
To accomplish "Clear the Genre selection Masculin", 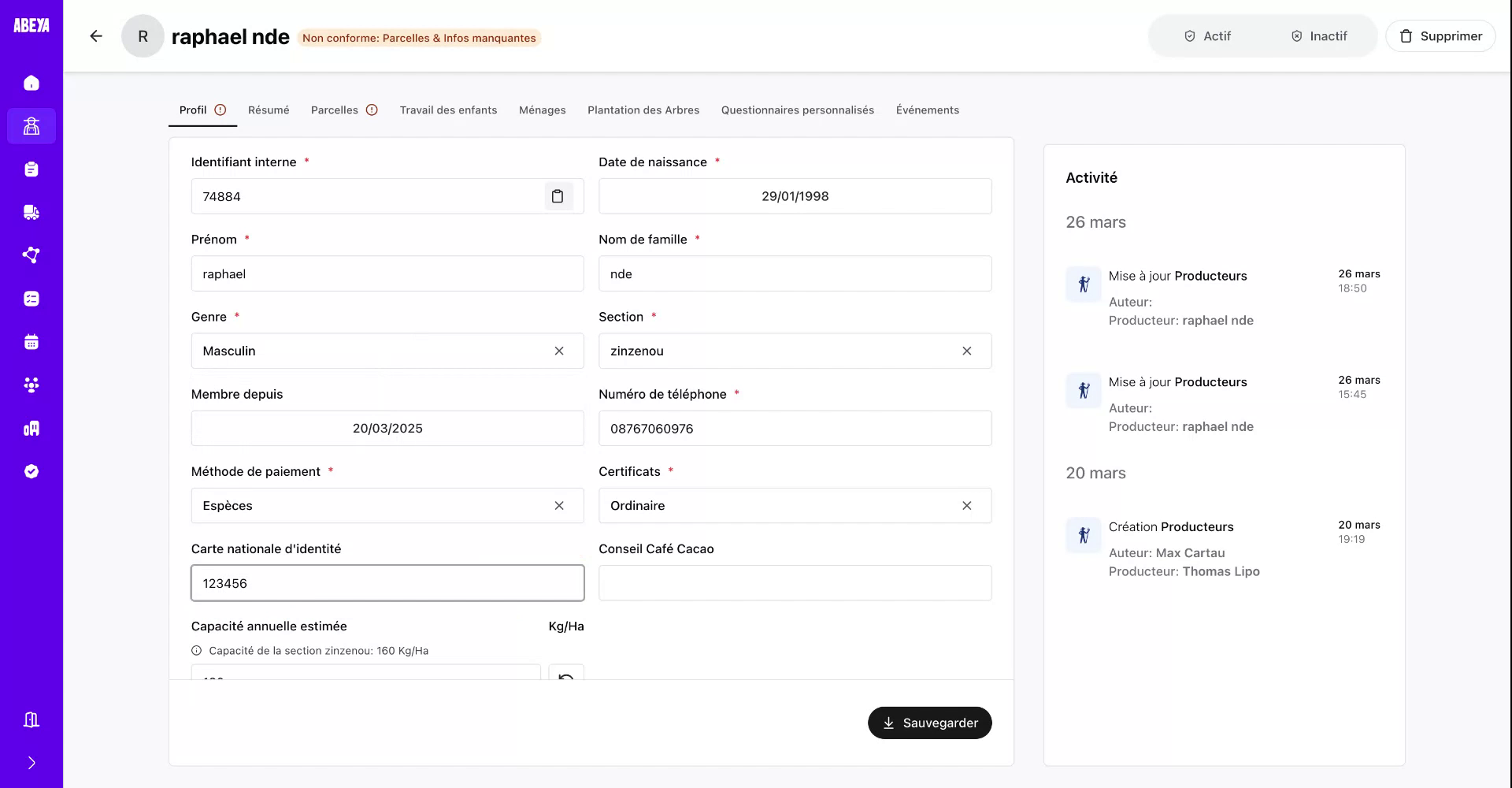I will 560,351.
